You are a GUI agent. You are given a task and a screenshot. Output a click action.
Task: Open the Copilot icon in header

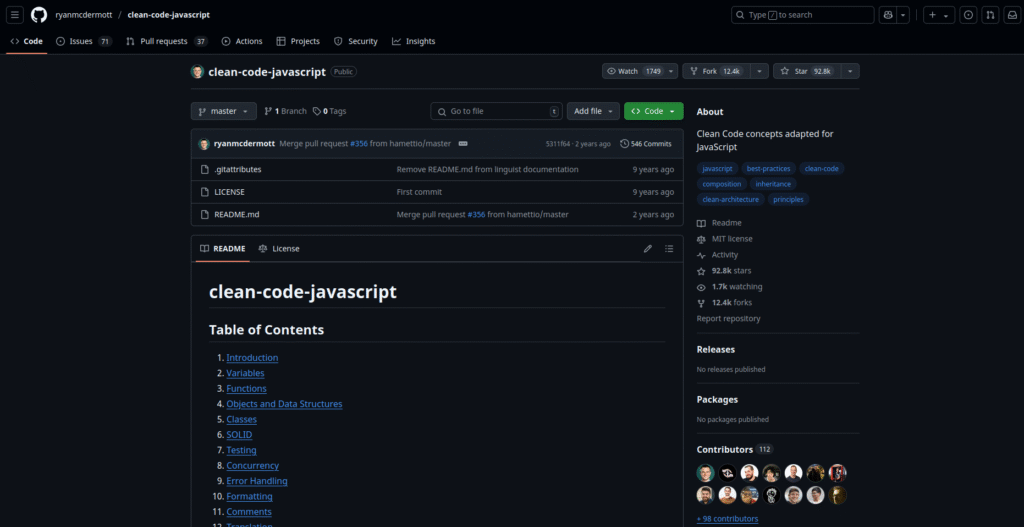coord(888,15)
